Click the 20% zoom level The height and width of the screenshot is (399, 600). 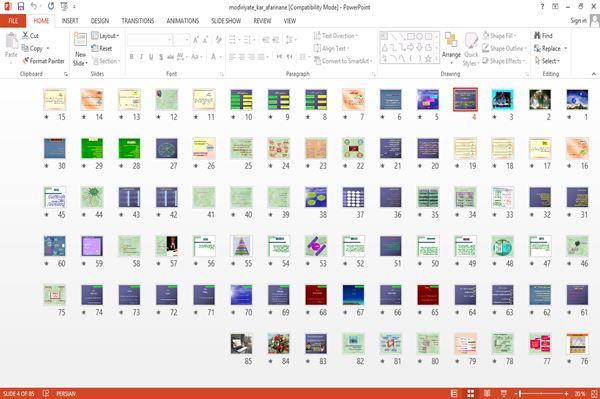point(579,393)
